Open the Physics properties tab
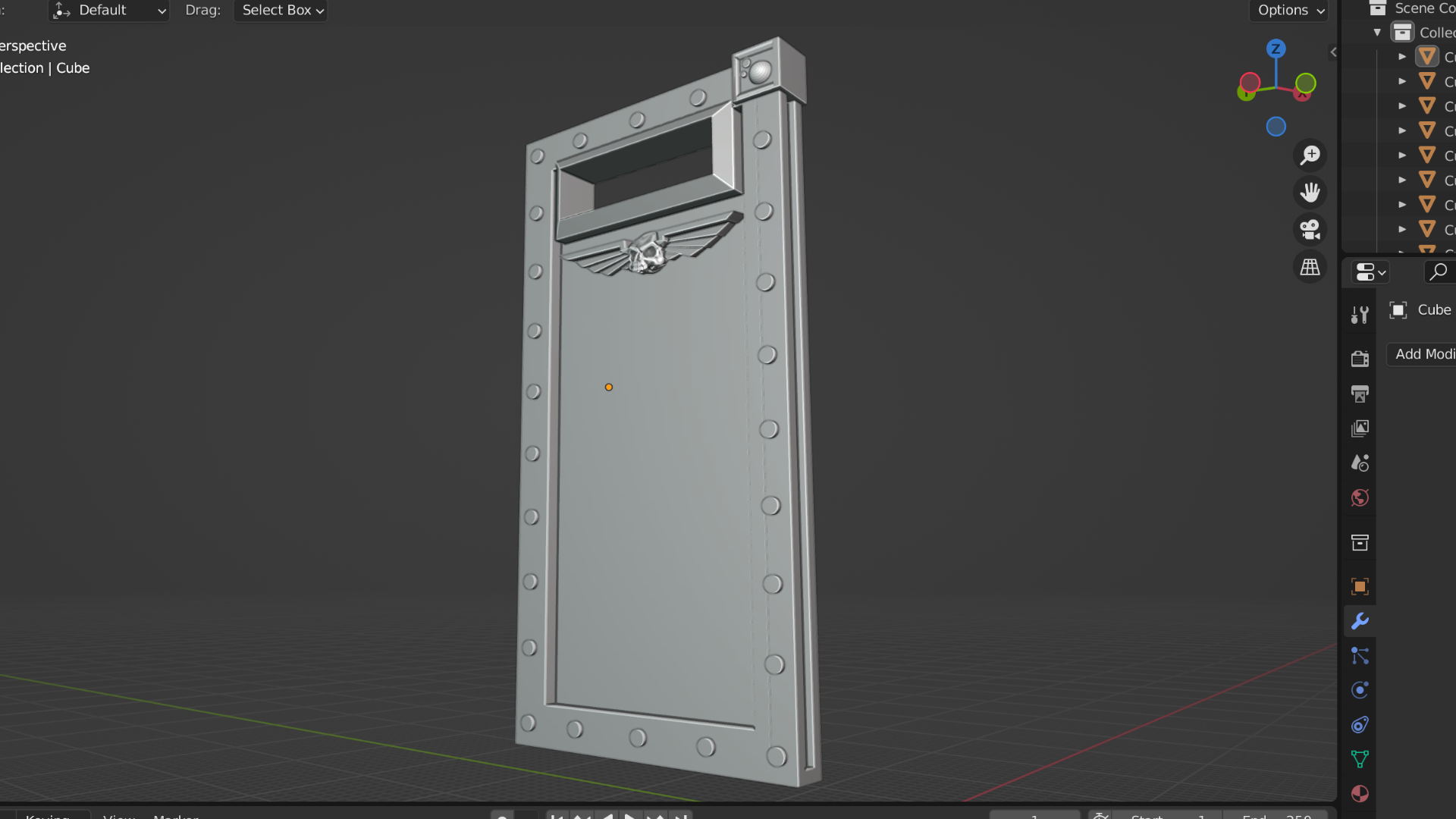 tap(1360, 690)
